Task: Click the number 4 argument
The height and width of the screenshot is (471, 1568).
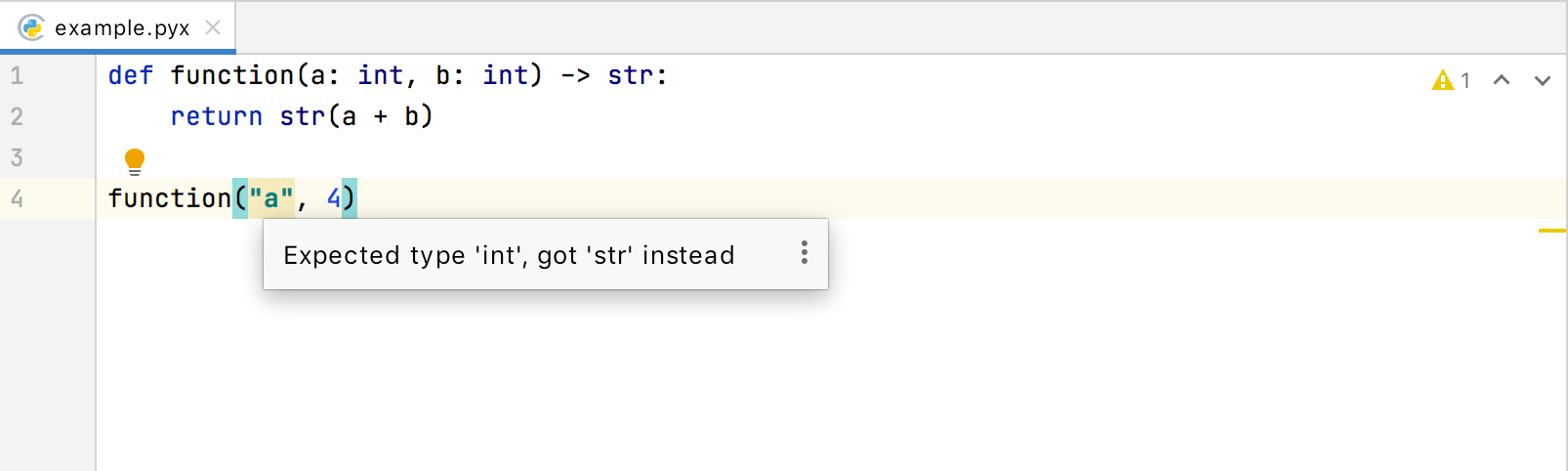Action: [x=334, y=198]
